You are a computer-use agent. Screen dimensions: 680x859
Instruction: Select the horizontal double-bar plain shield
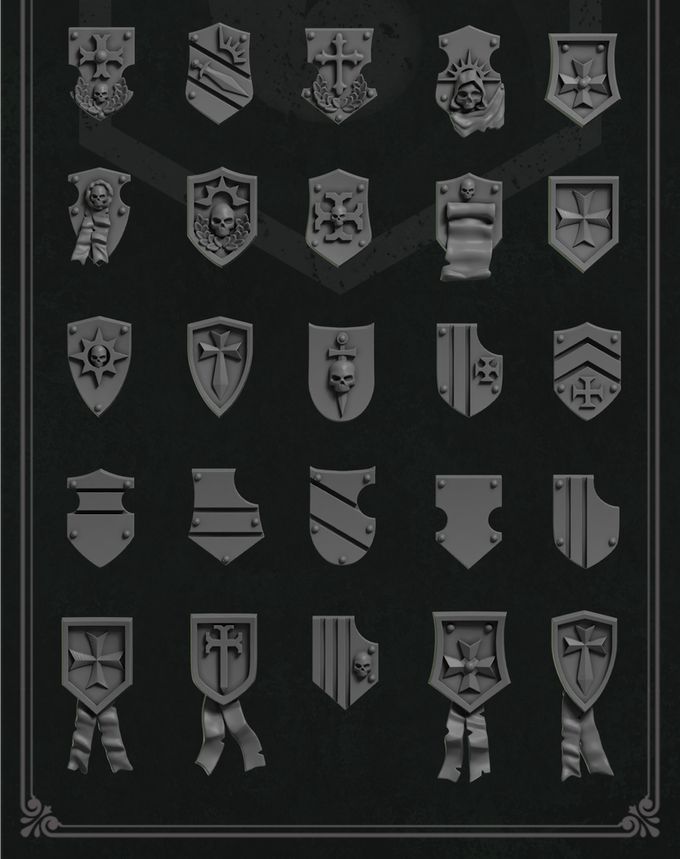[100, 518]
